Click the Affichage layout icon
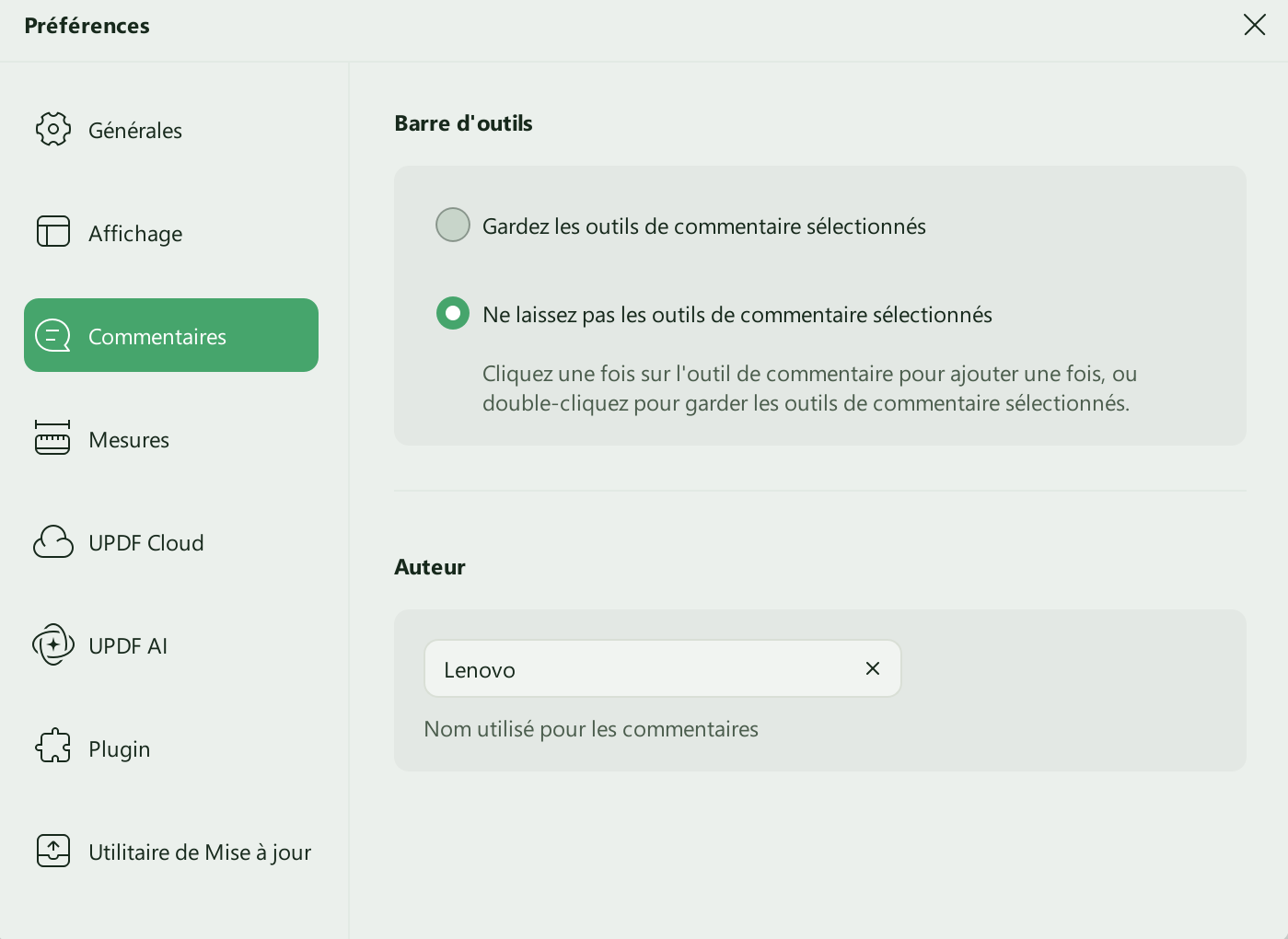The height and width of the screenshot is (939, 1288). pyautogui.click(x=53, y=232)
